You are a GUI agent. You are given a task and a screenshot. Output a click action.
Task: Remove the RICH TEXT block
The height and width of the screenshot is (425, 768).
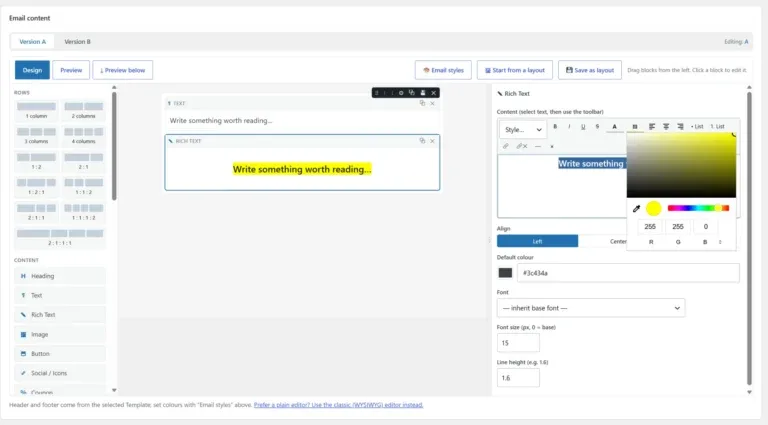point(432,141)
